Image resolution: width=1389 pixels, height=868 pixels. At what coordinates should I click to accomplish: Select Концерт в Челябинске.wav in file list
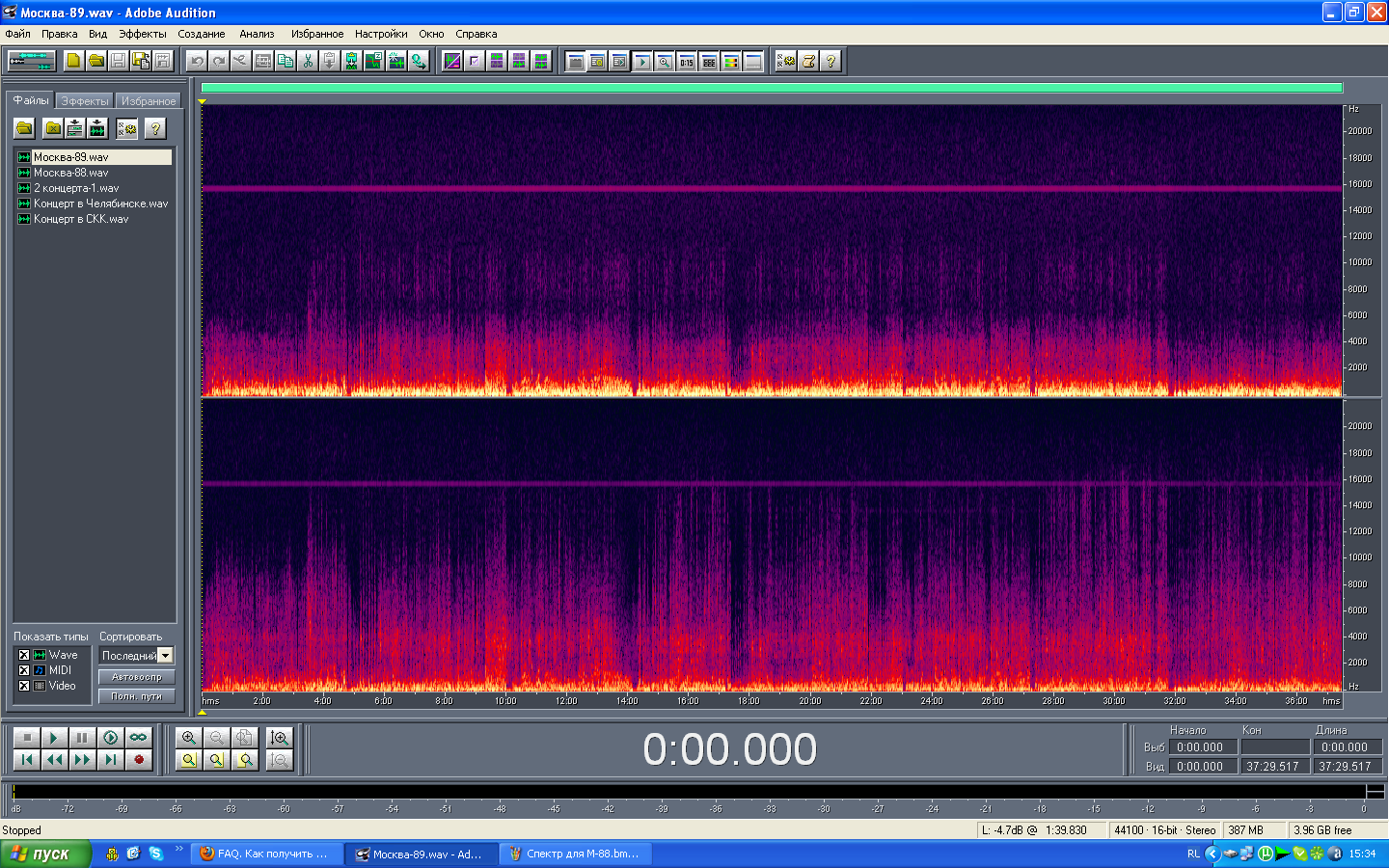[100, 203]
